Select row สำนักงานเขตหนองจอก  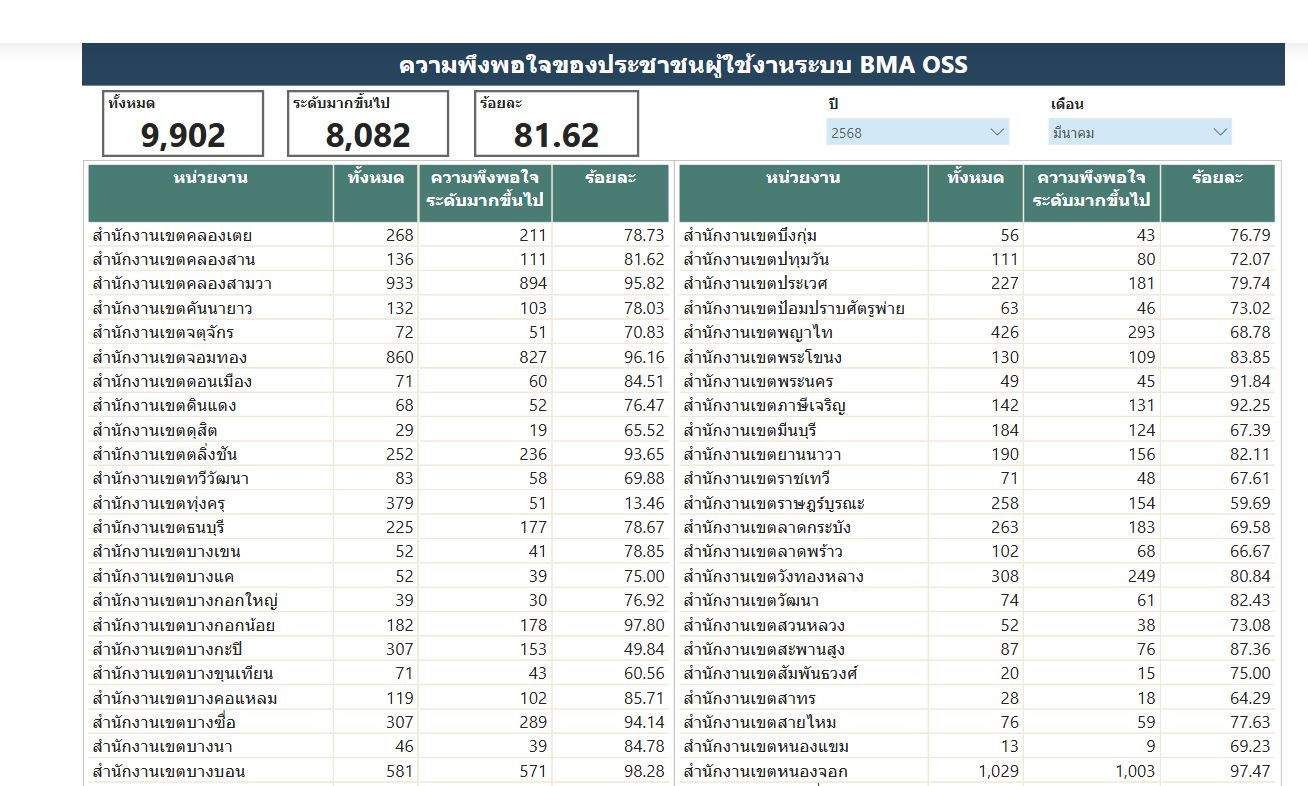977,771
